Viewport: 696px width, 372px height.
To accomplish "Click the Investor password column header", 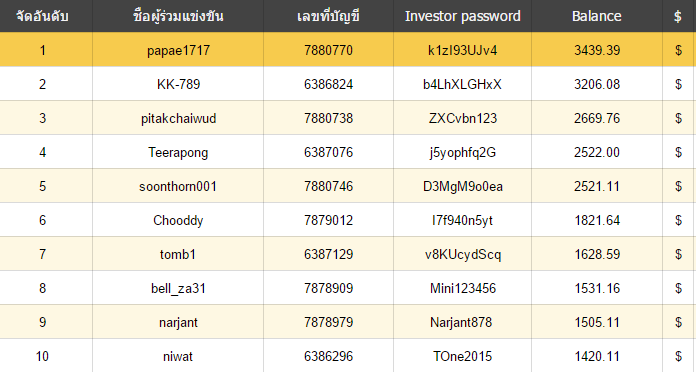I will point(463,16).
